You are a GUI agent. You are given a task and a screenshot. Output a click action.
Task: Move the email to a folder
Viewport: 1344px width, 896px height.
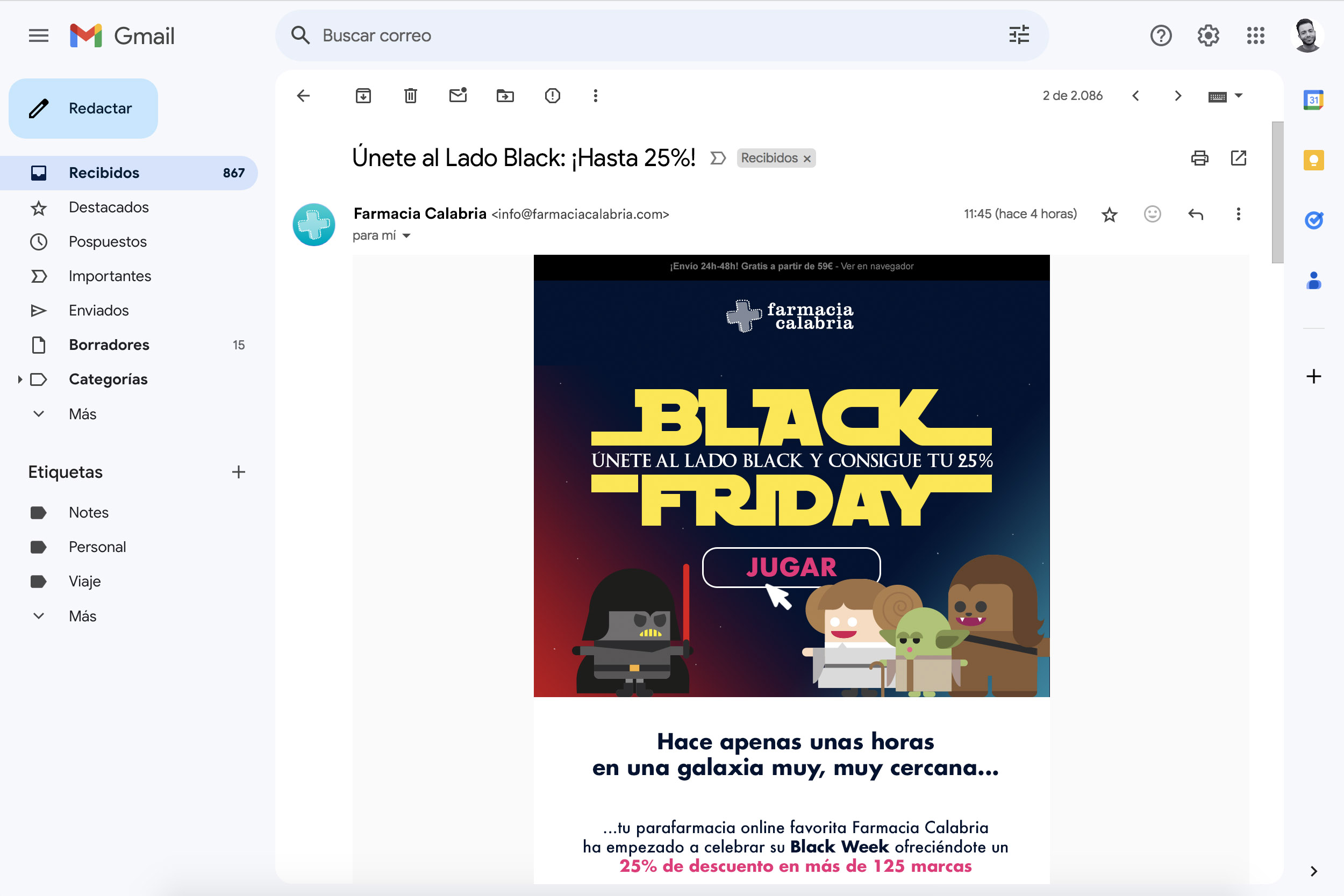(x=505, y=96)
